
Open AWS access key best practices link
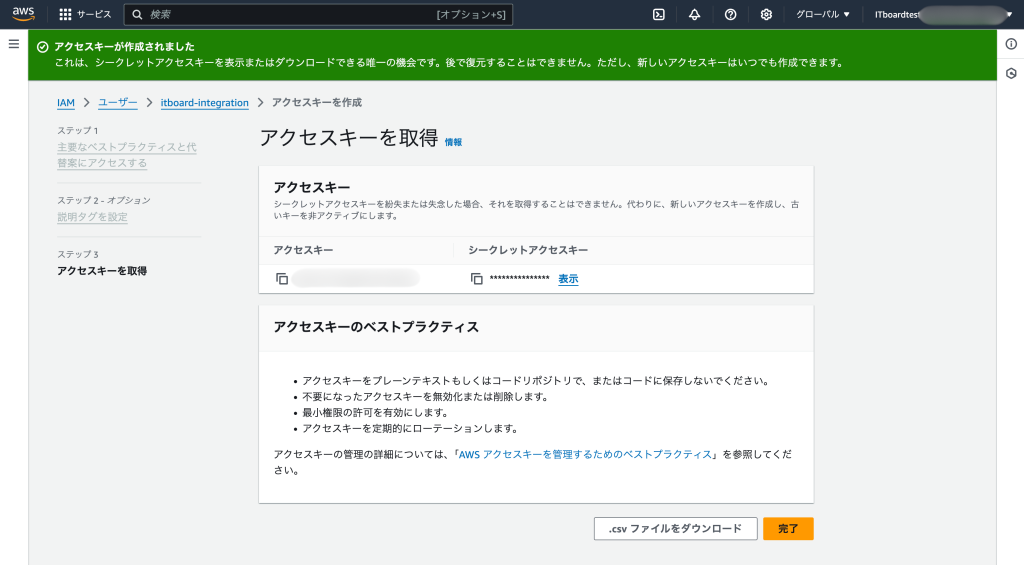[x=585, y=454]
